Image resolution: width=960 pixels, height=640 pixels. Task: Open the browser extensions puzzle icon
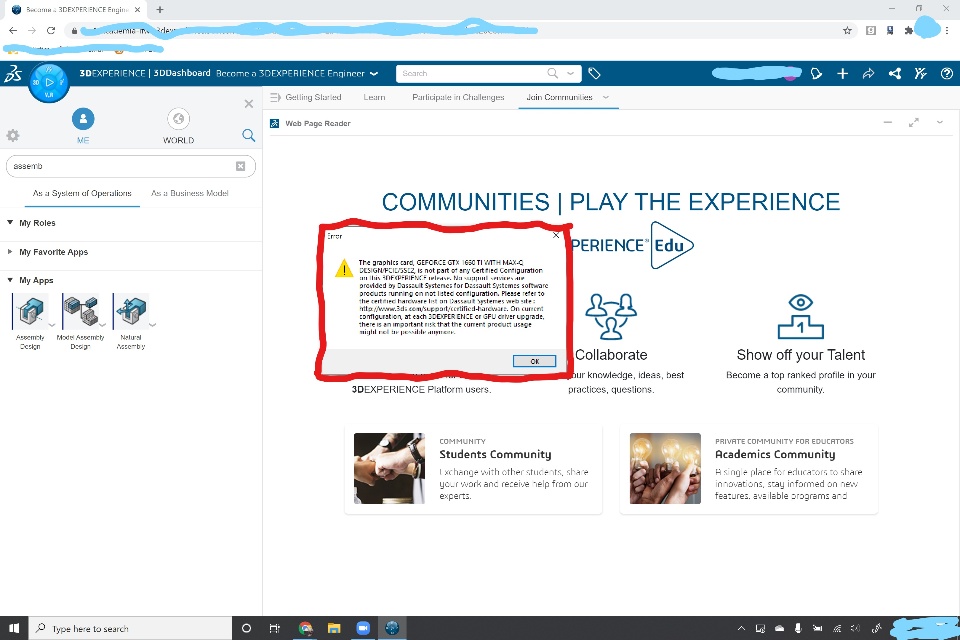(x=909, y=30)
